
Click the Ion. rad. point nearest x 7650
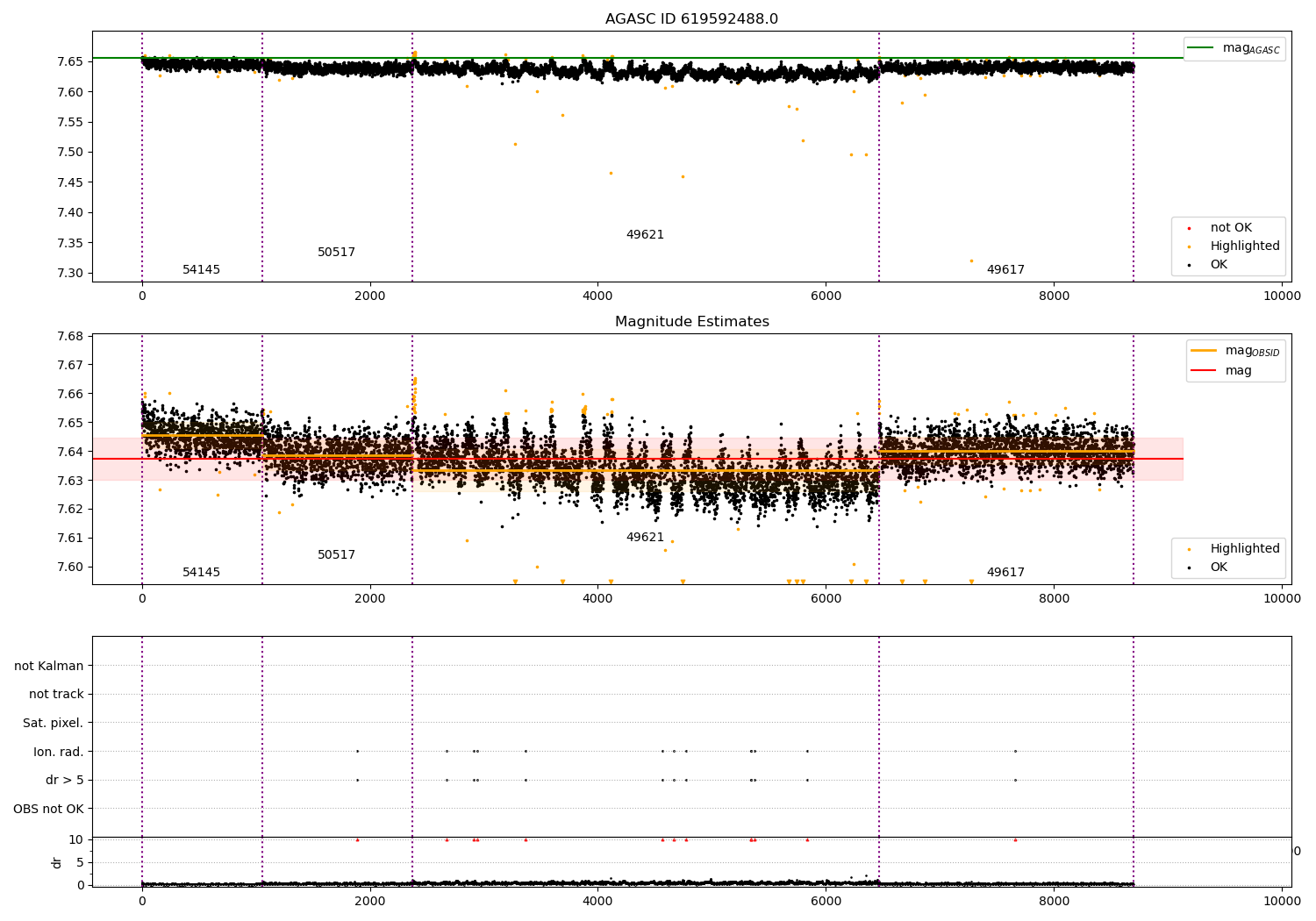tap(1015, 751)
